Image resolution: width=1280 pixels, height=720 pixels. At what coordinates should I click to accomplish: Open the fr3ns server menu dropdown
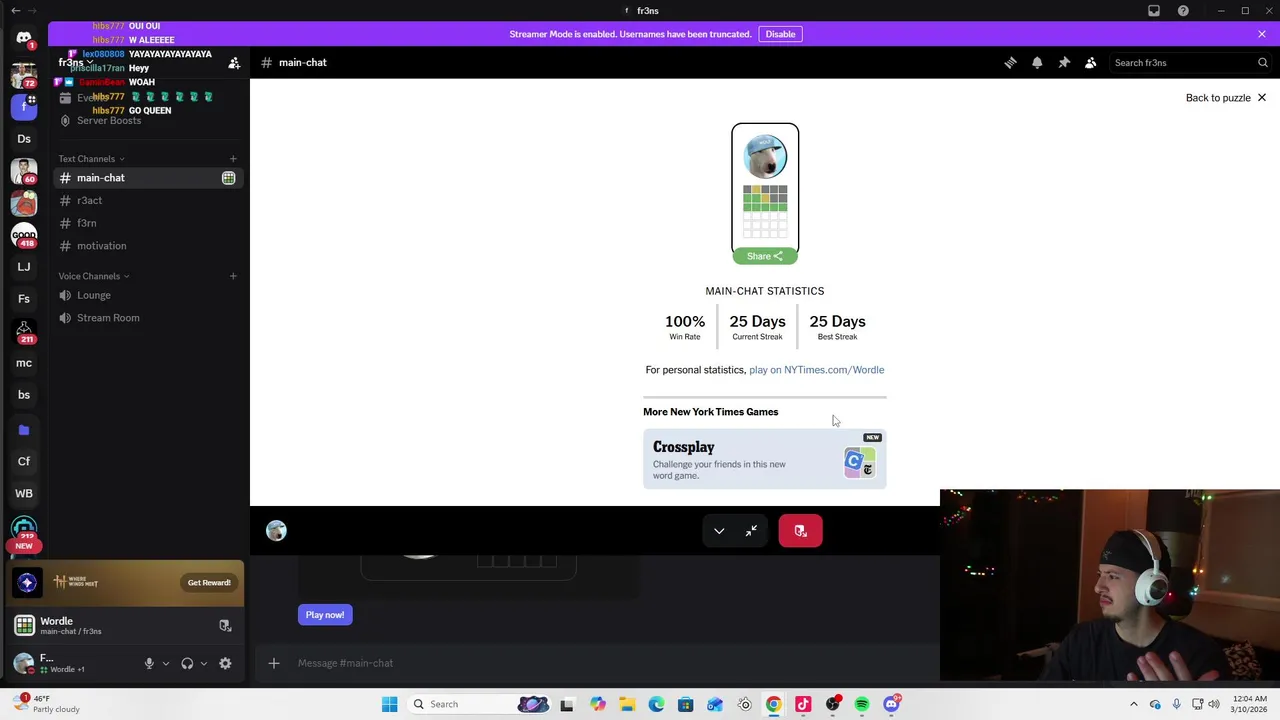pyautogui.click(x=76, y=62)
